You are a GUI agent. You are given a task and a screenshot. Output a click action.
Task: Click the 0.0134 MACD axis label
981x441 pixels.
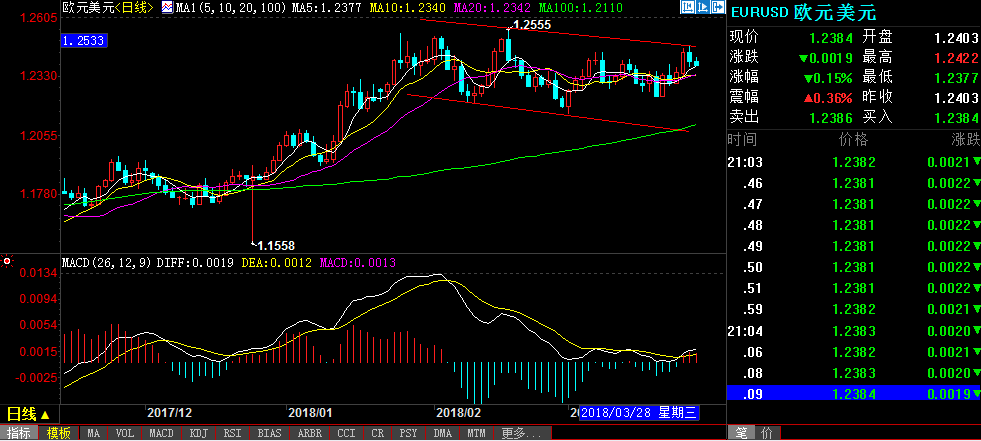tap(39, 273)
